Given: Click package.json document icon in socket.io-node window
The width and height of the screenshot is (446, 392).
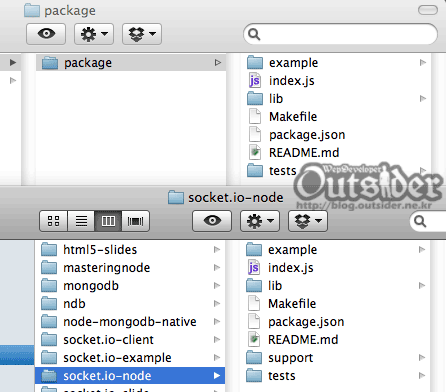Looking at the screenshot, I should pyautogui.click(x=254, y=321).
